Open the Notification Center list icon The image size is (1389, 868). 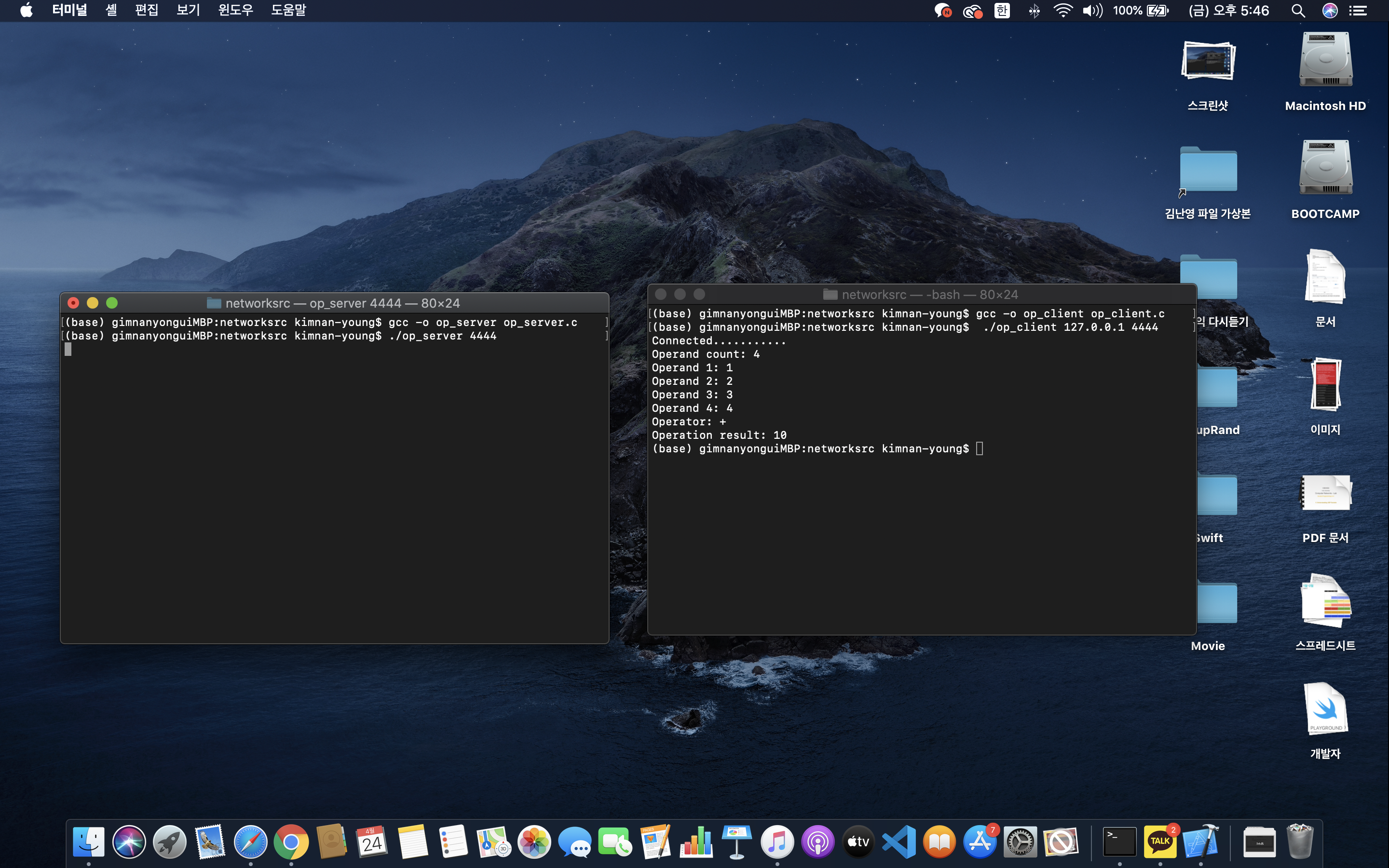tap(1358, 10)
